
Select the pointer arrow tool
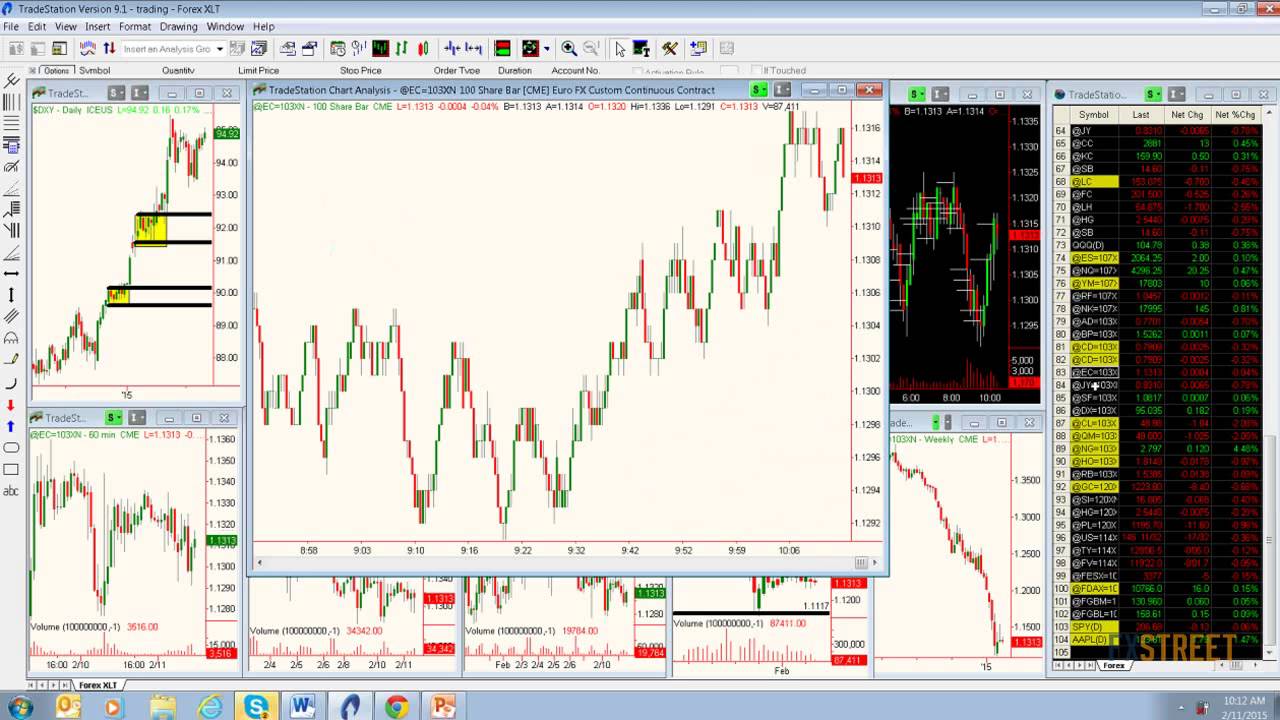point(620,48)
